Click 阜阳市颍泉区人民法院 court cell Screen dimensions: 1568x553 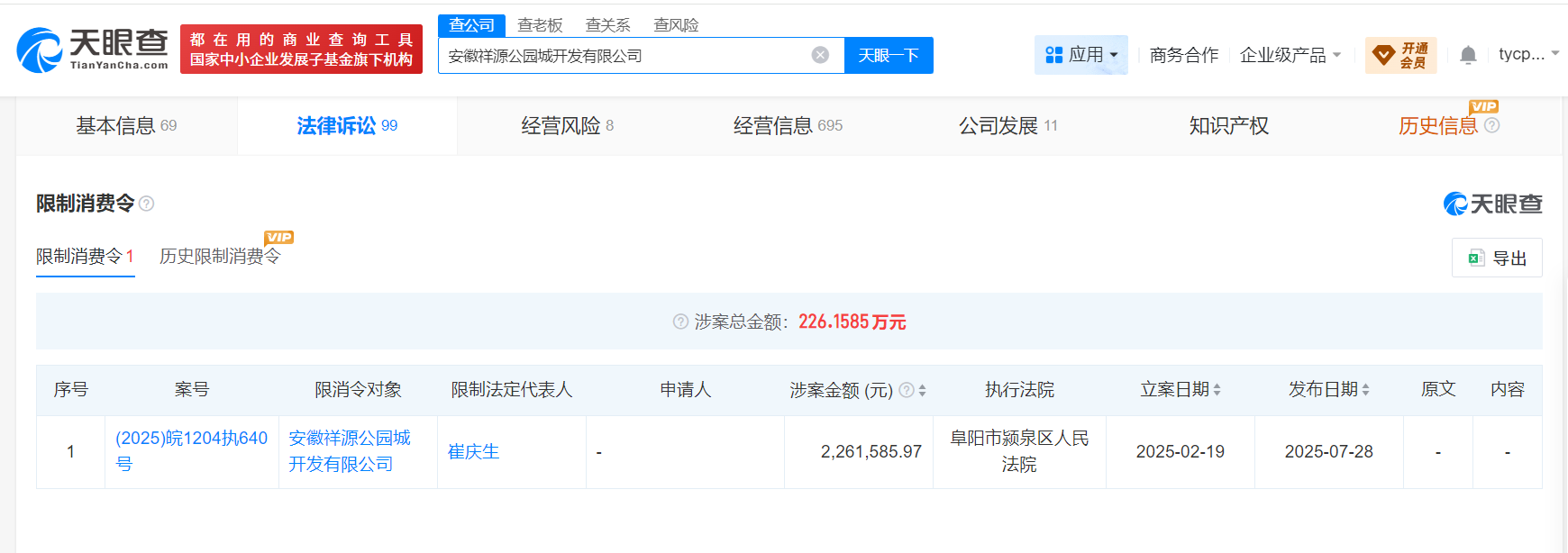tap(1019, 451)
